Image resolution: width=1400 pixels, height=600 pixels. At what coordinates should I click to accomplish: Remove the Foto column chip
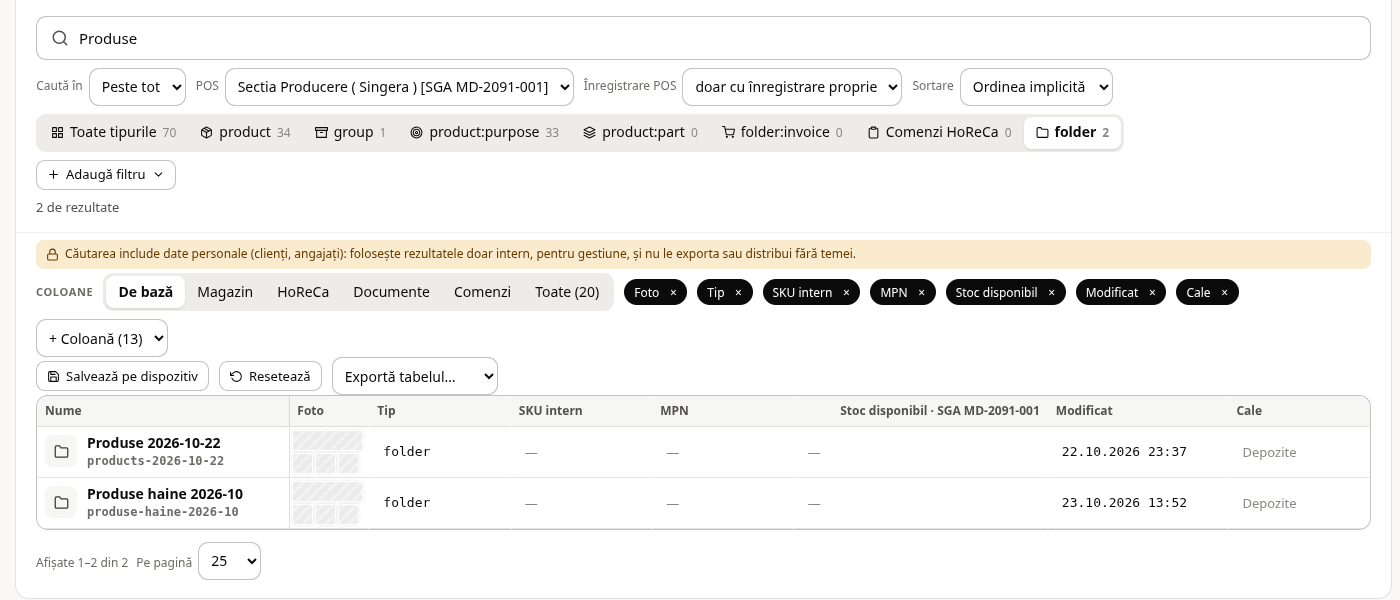[x=673, y=292]
